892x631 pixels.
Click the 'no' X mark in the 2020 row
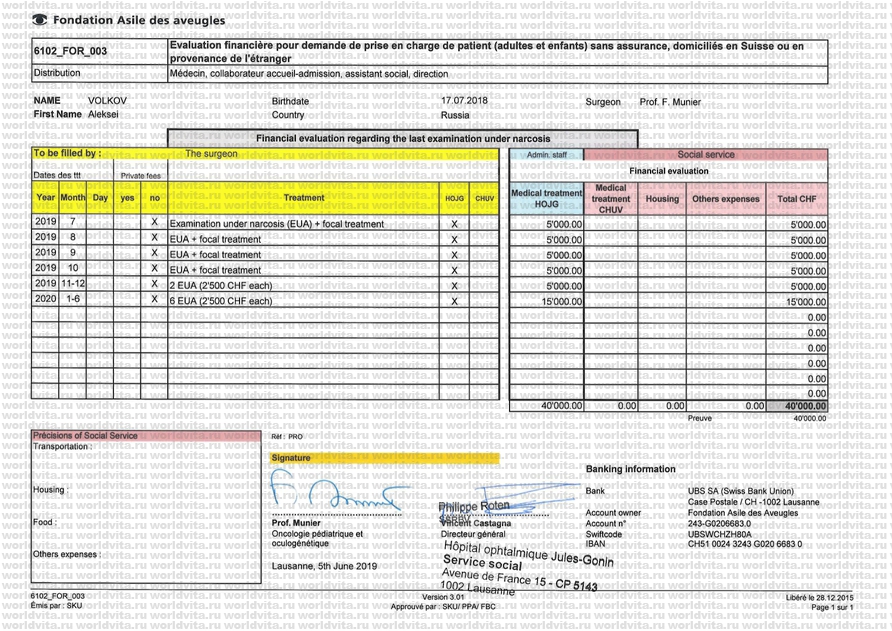[154, 299]
